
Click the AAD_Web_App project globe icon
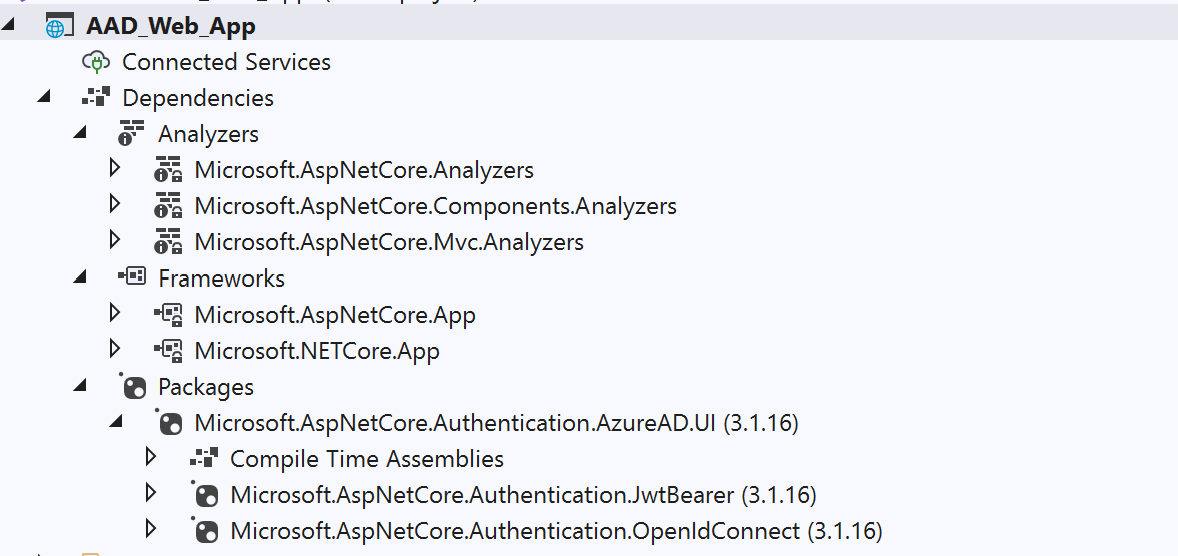[59, 26]
